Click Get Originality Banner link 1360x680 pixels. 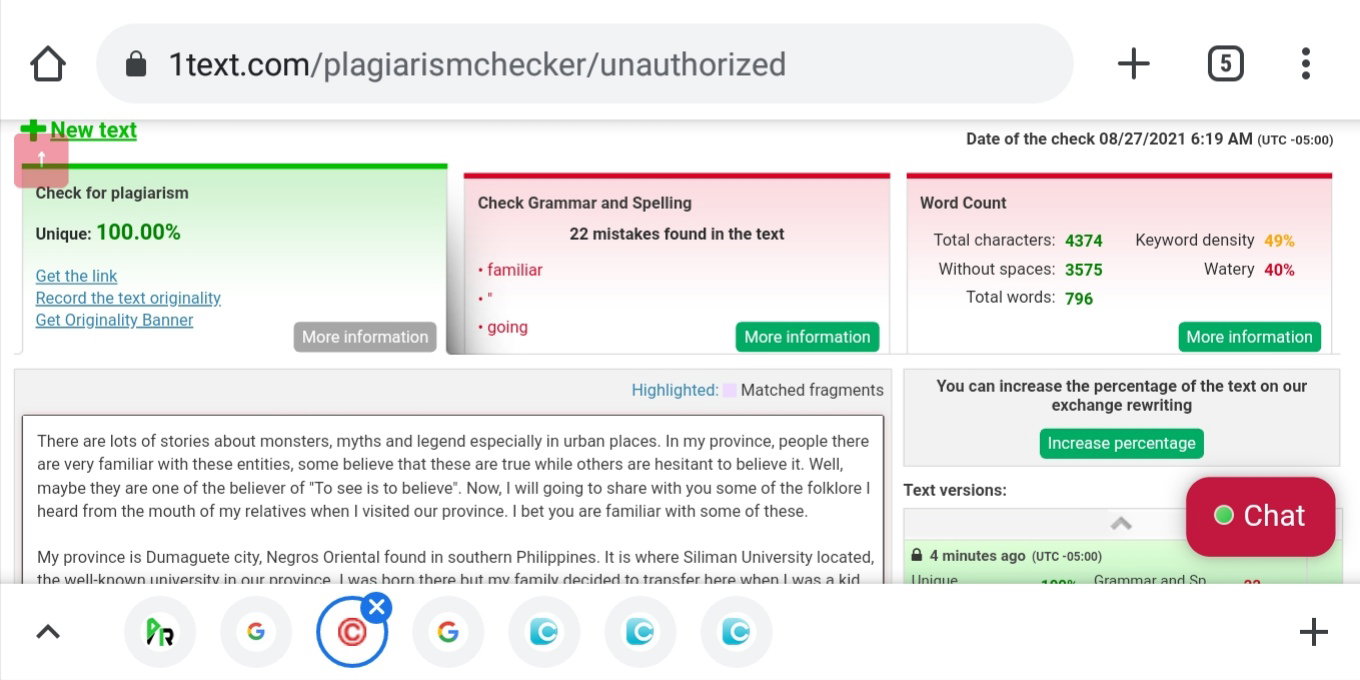[114, 320]
